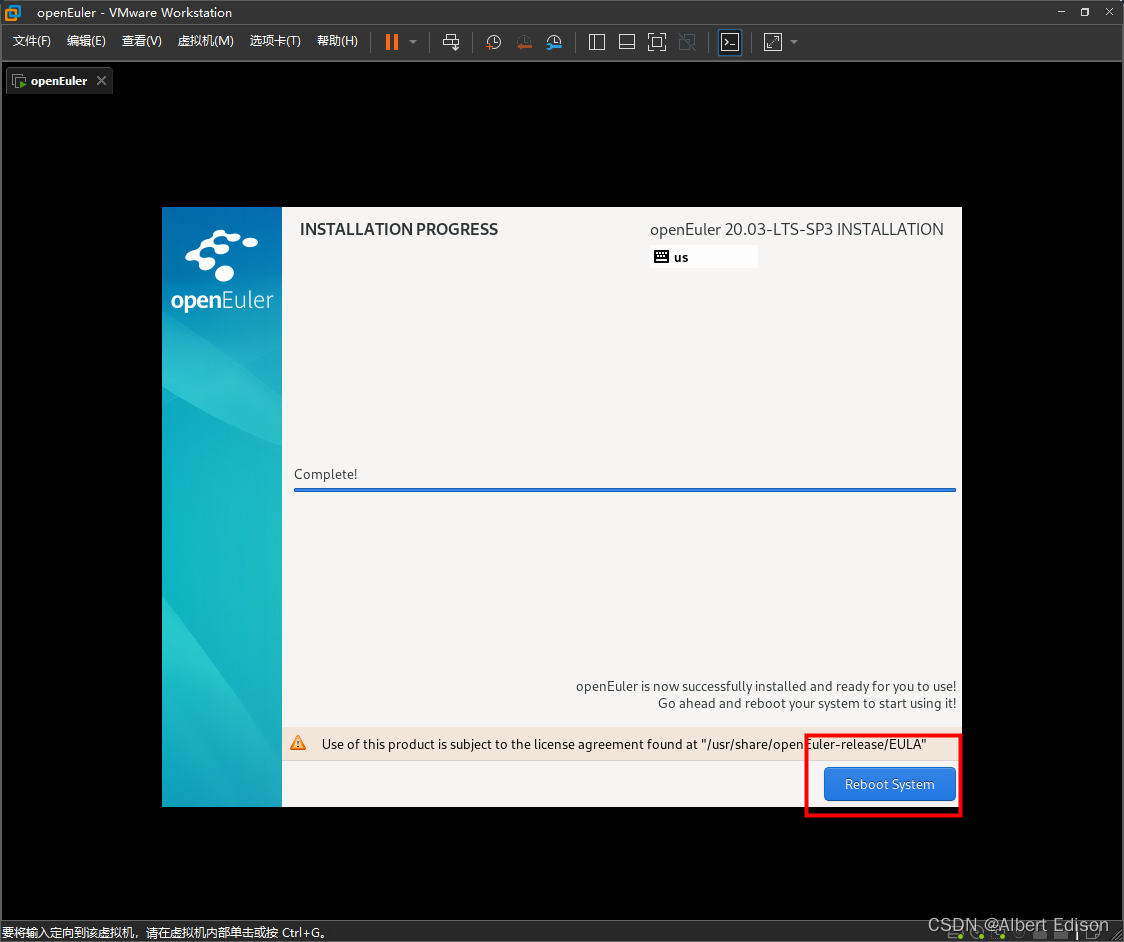Open the stretch mode dropdown arrow
1124x942 pixels.
click(x=793, y=42)
